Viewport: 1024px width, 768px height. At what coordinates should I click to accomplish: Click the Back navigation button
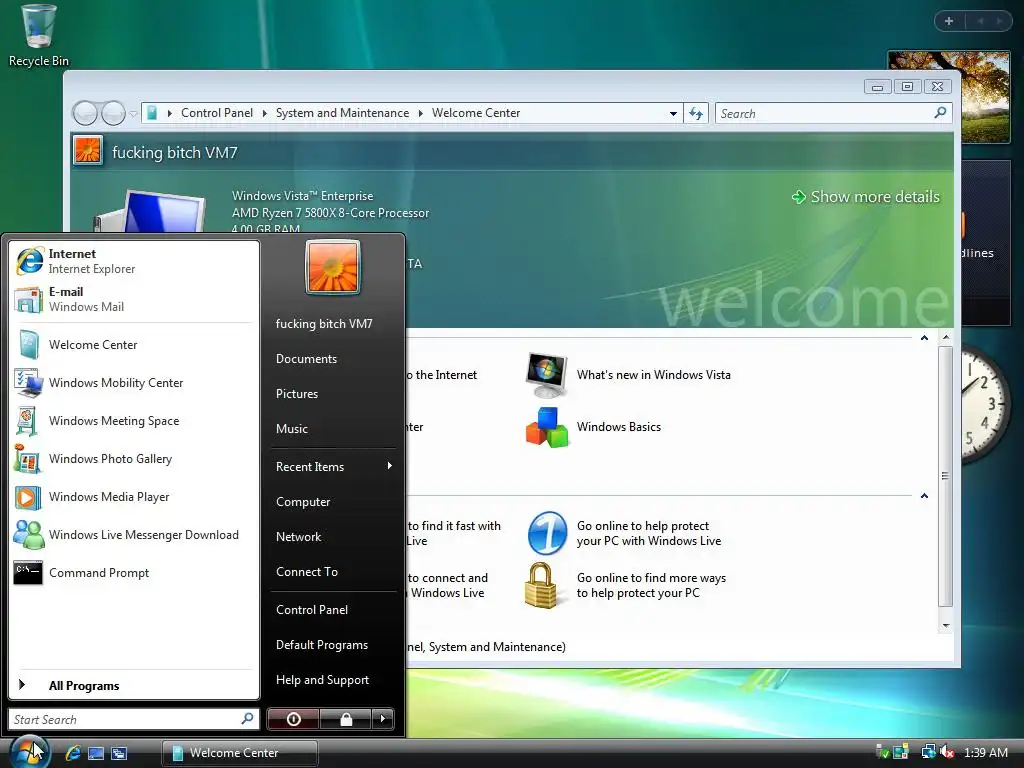[x=86, y=114]
